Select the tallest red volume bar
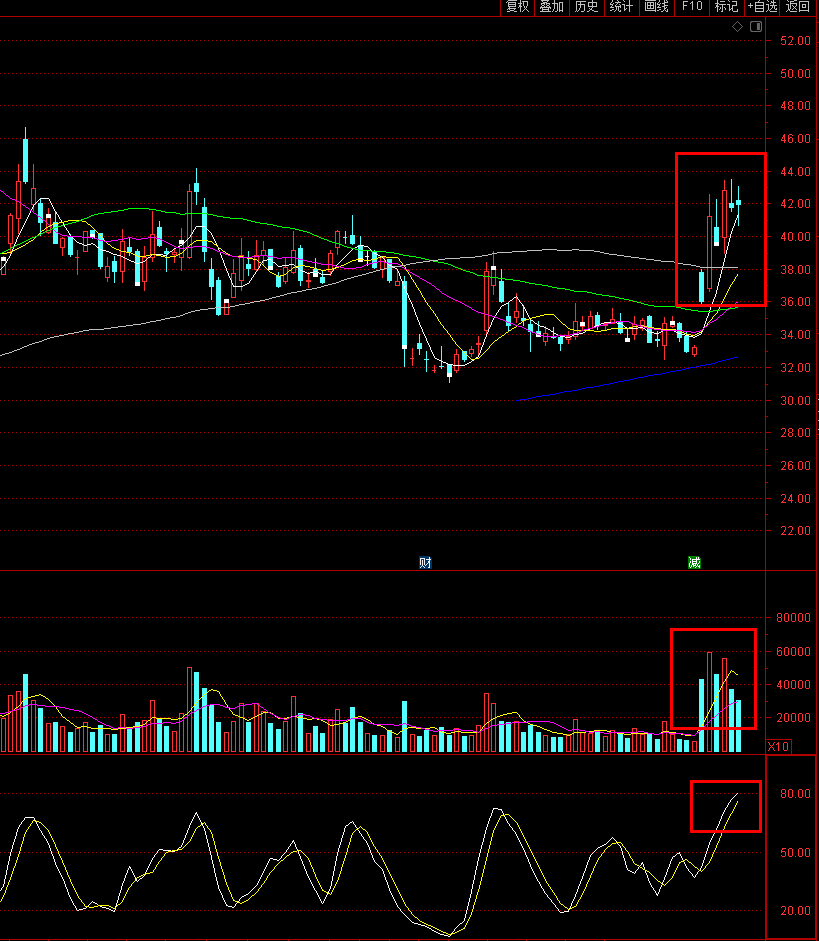 710,702
